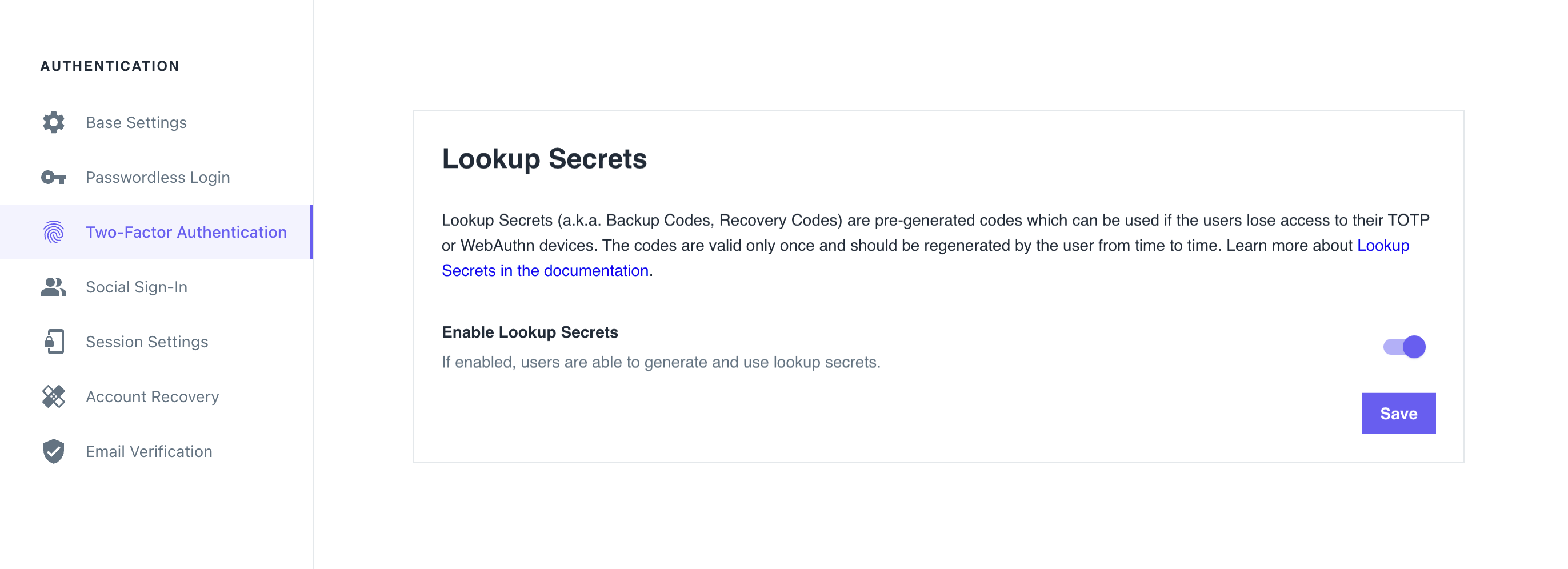This screenshot has height=569, width=1568.
Task: Go to Session Settings
Action: [146, 342]
